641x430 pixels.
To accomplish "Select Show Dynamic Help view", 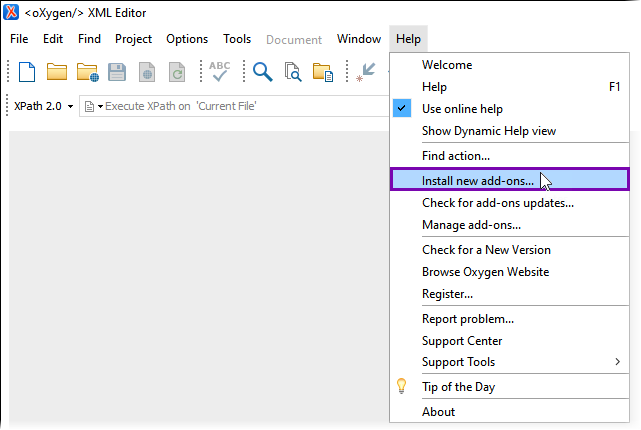I will point(509,131).
